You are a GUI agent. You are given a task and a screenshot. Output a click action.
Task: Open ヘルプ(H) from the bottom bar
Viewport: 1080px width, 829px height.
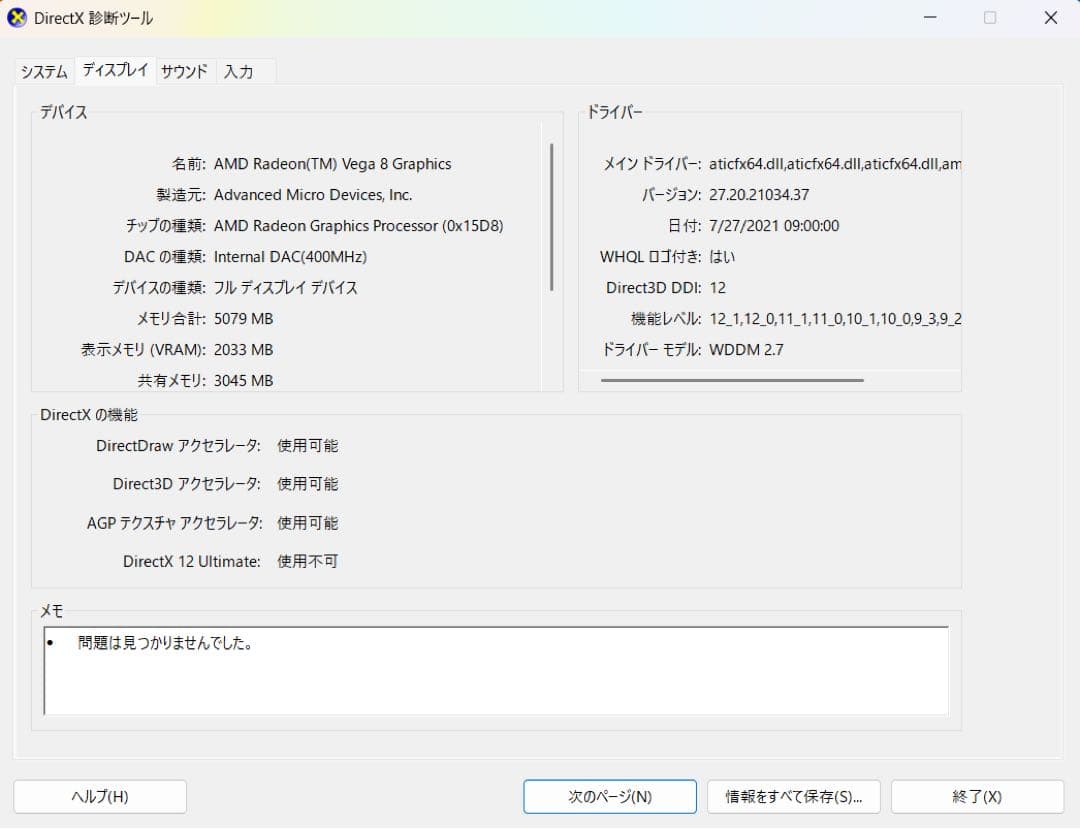(100, 796)
